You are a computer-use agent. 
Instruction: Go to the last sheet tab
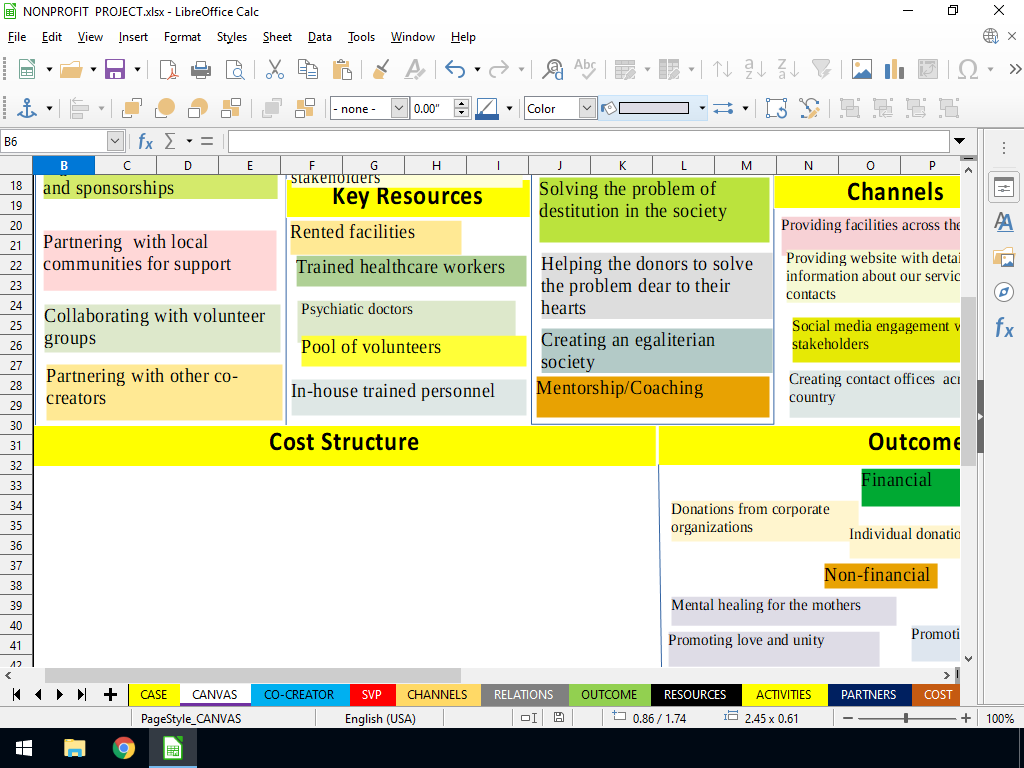pyautogui.click(x=81, y=694)
